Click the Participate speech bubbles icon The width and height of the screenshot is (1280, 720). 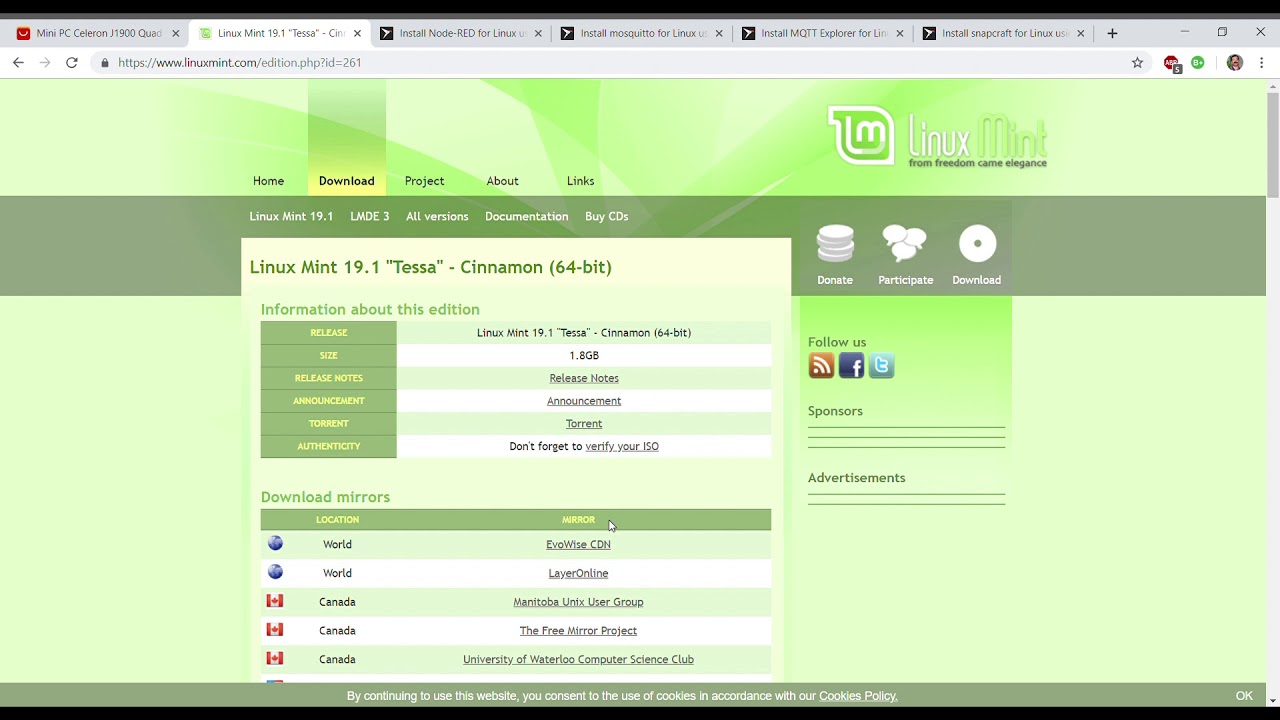click(905, 243)
